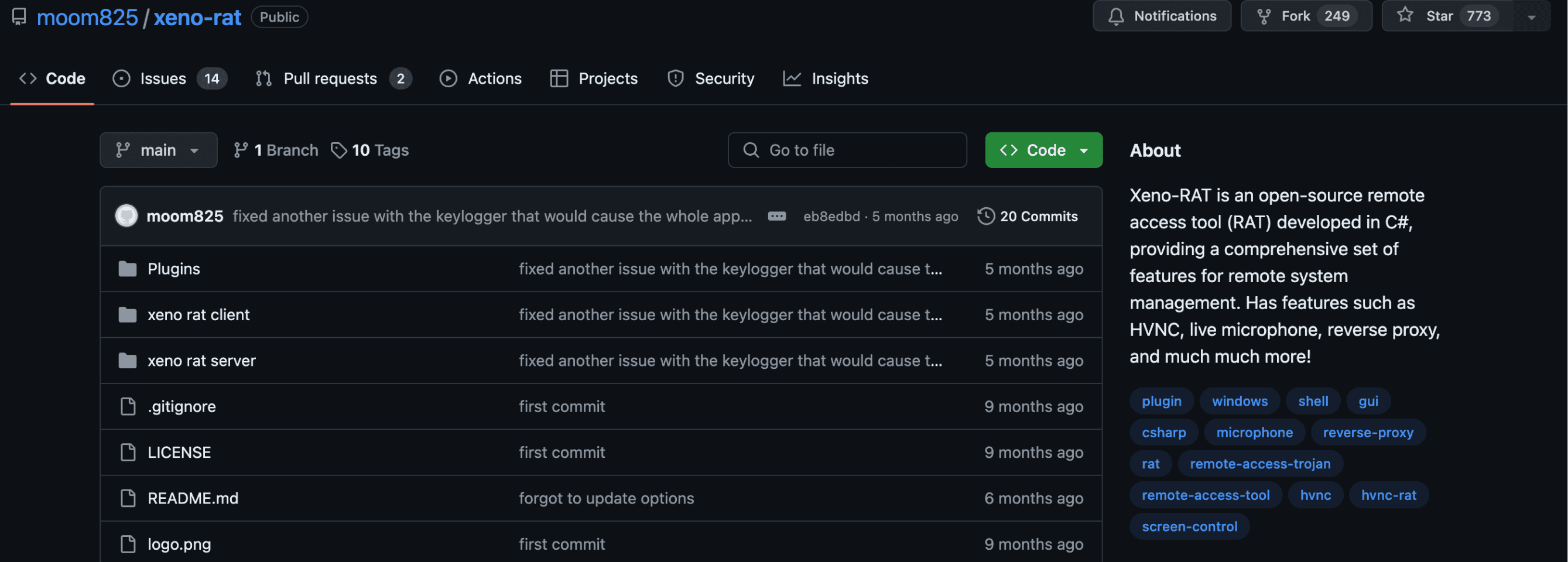Open the gui topic tag
This screenshot has height=562, width=1568.
click(1368, 400)
